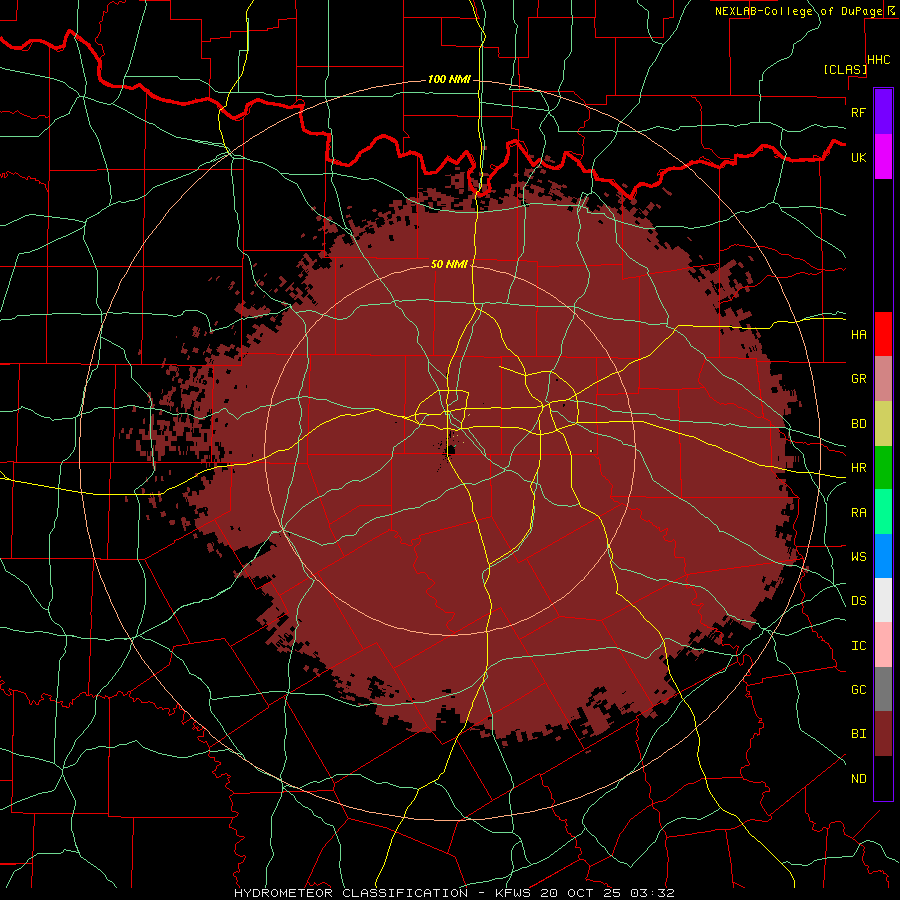Click the HR green legend swatch
The image size is (900, 900).
883,467
